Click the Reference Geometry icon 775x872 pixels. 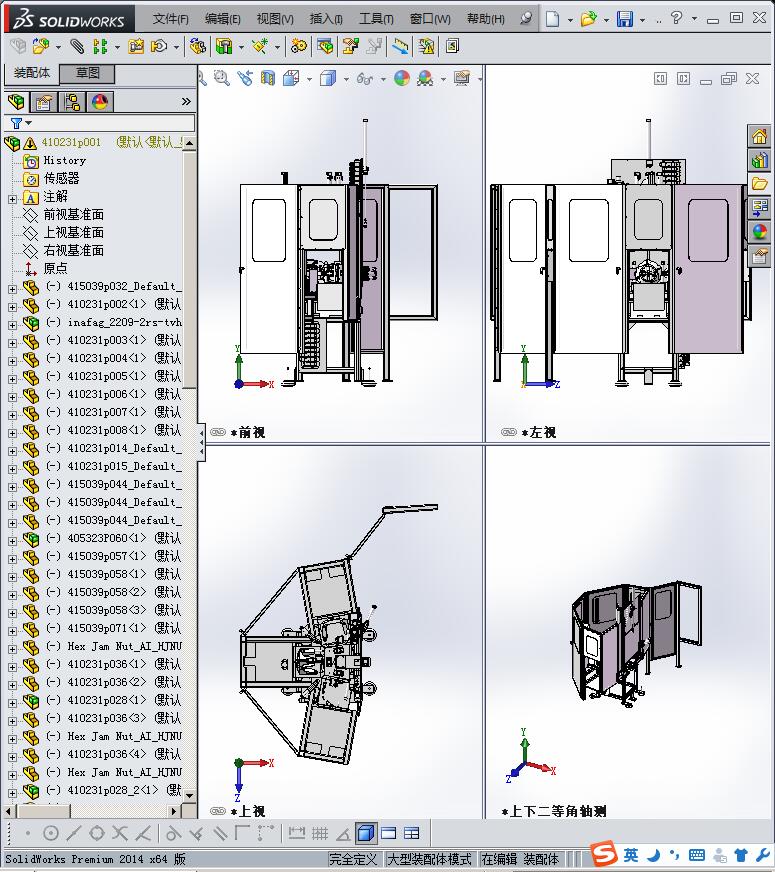pos(261,46)
